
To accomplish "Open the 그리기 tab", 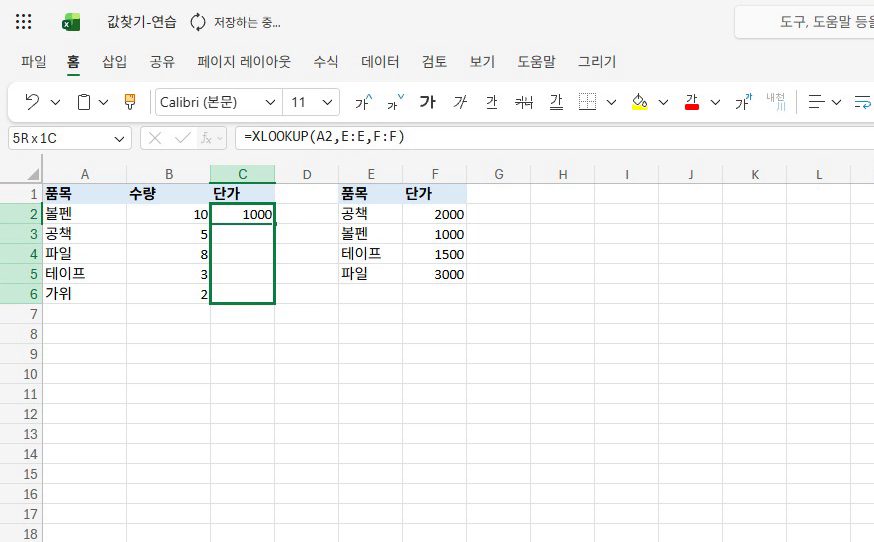I will (x=596, y=61).
